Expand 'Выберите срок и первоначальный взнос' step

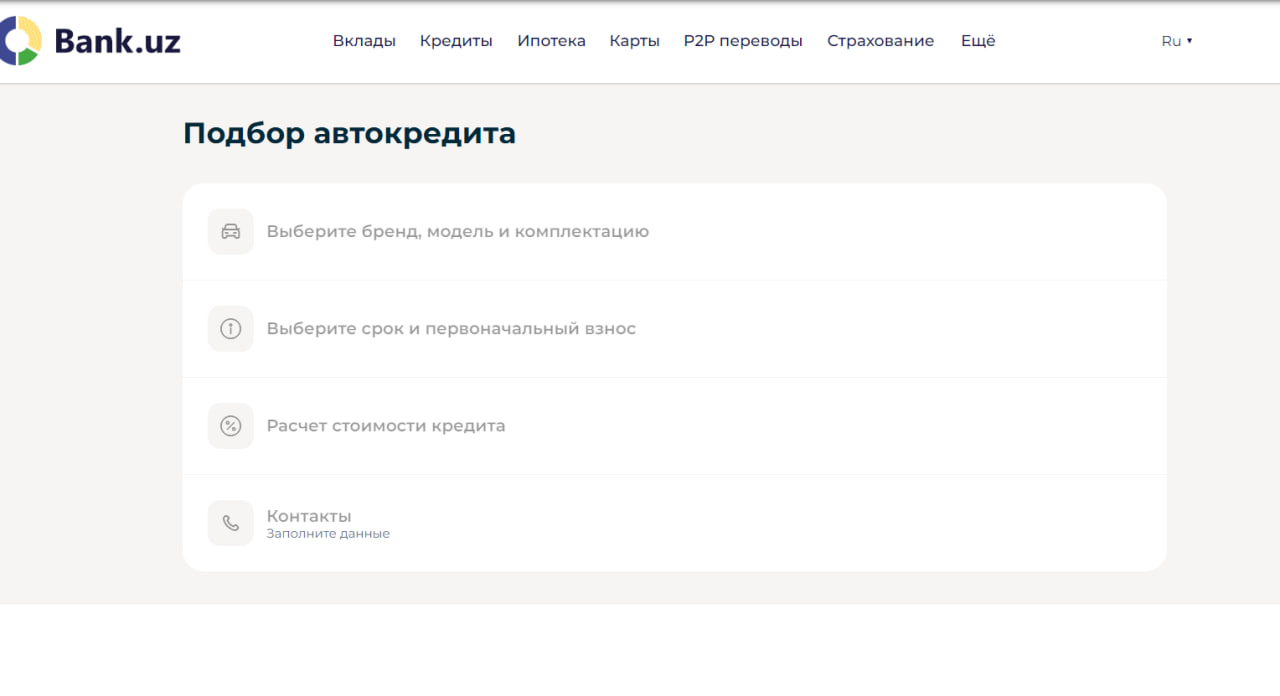(675, 329)
